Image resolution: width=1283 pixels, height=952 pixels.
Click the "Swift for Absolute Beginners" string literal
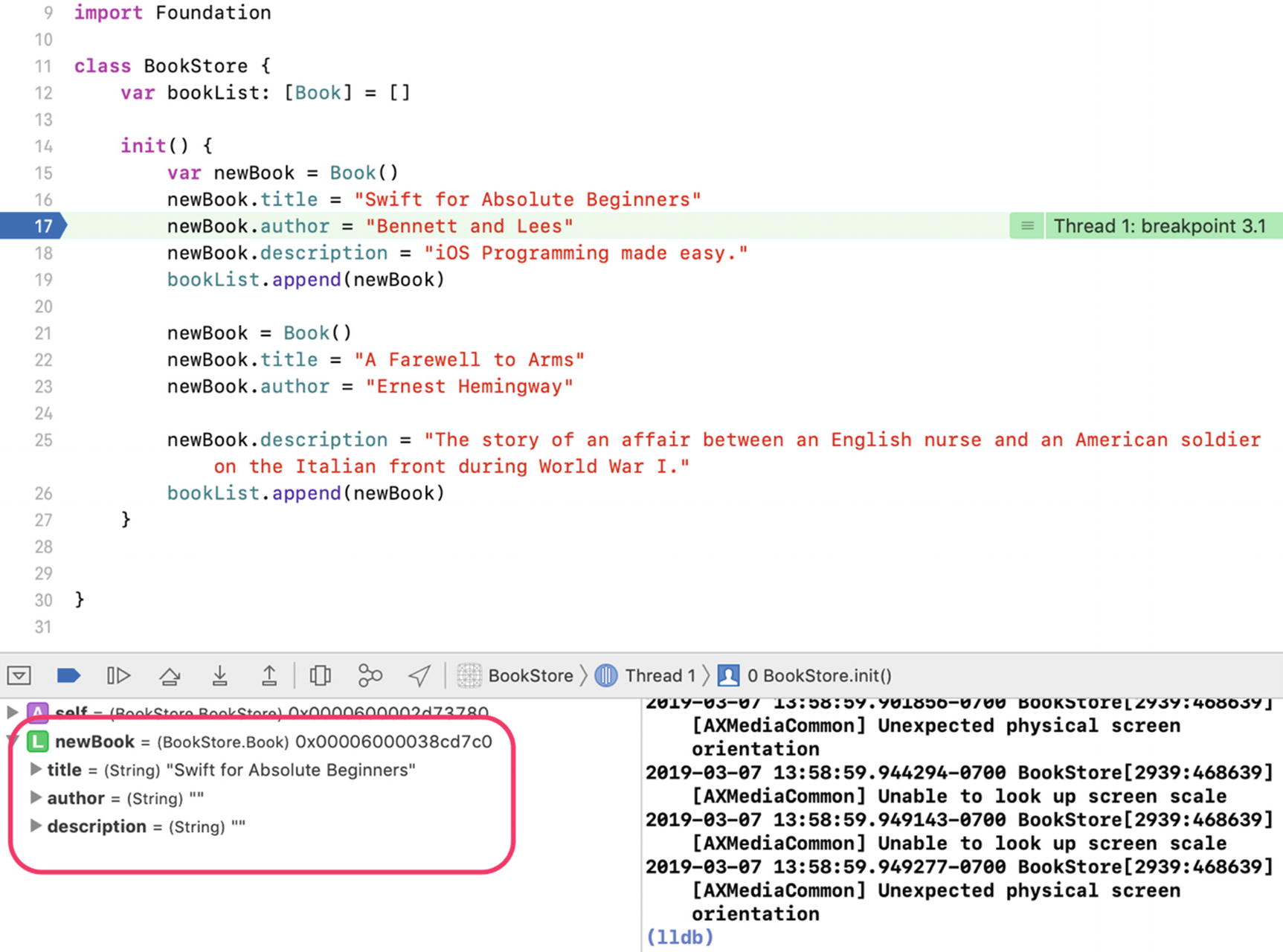[527, 199]
